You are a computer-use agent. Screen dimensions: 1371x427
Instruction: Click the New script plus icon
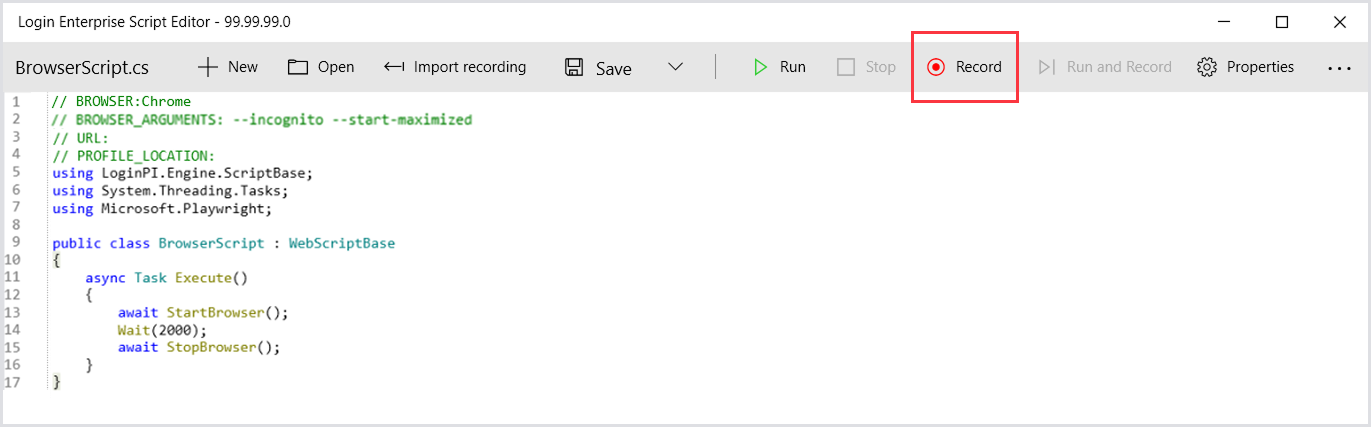[x=208, y=67]
